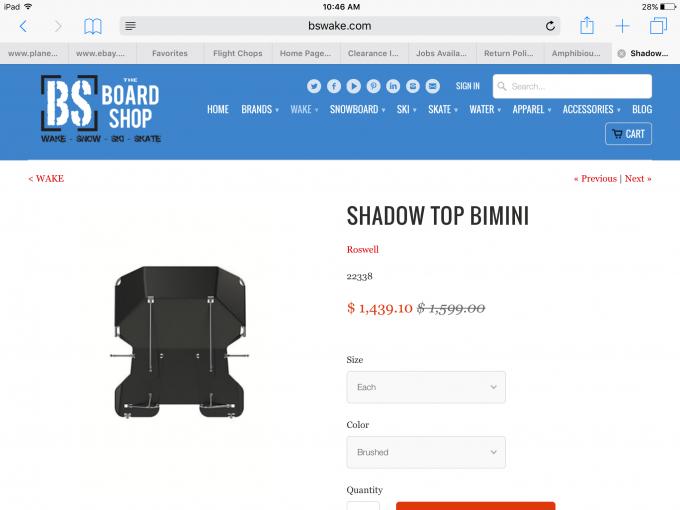Close the Shadow tab
680x510 pixels.
(621, 53)
